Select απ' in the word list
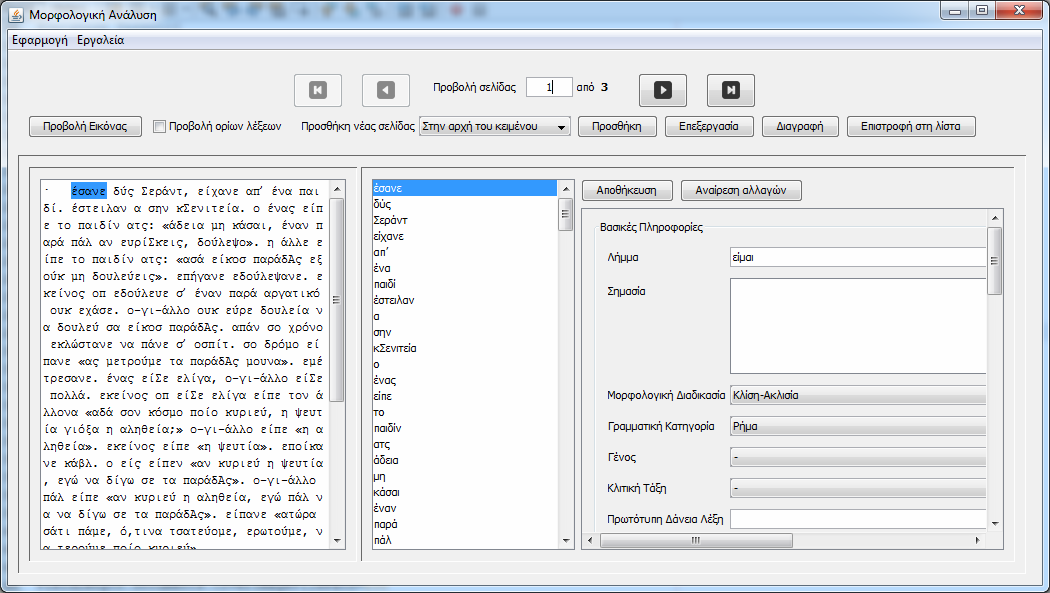The image size is (1050, 593). click(465, 252)
